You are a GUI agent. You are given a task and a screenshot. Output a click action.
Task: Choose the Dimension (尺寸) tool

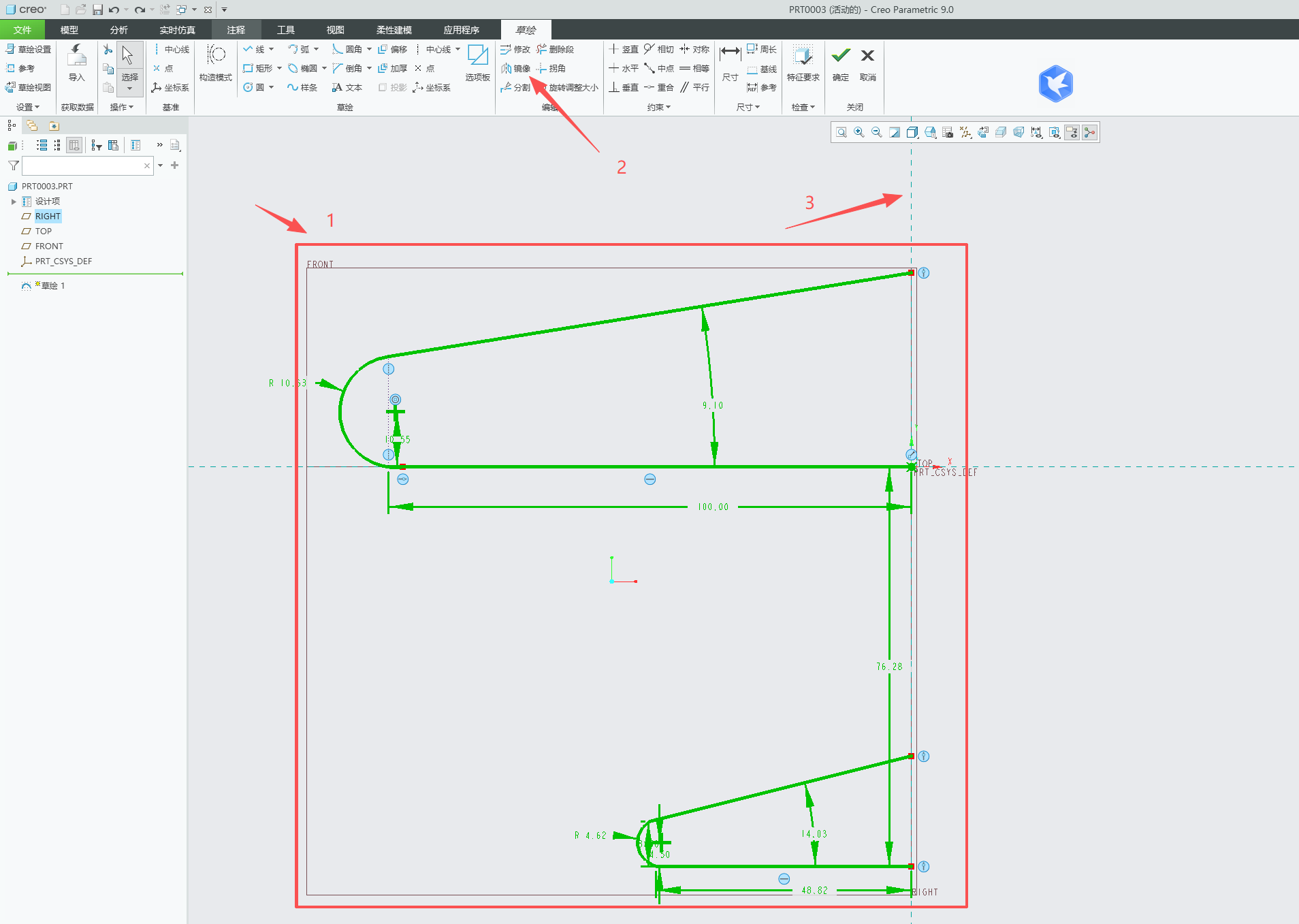click(x=731, y=63)
